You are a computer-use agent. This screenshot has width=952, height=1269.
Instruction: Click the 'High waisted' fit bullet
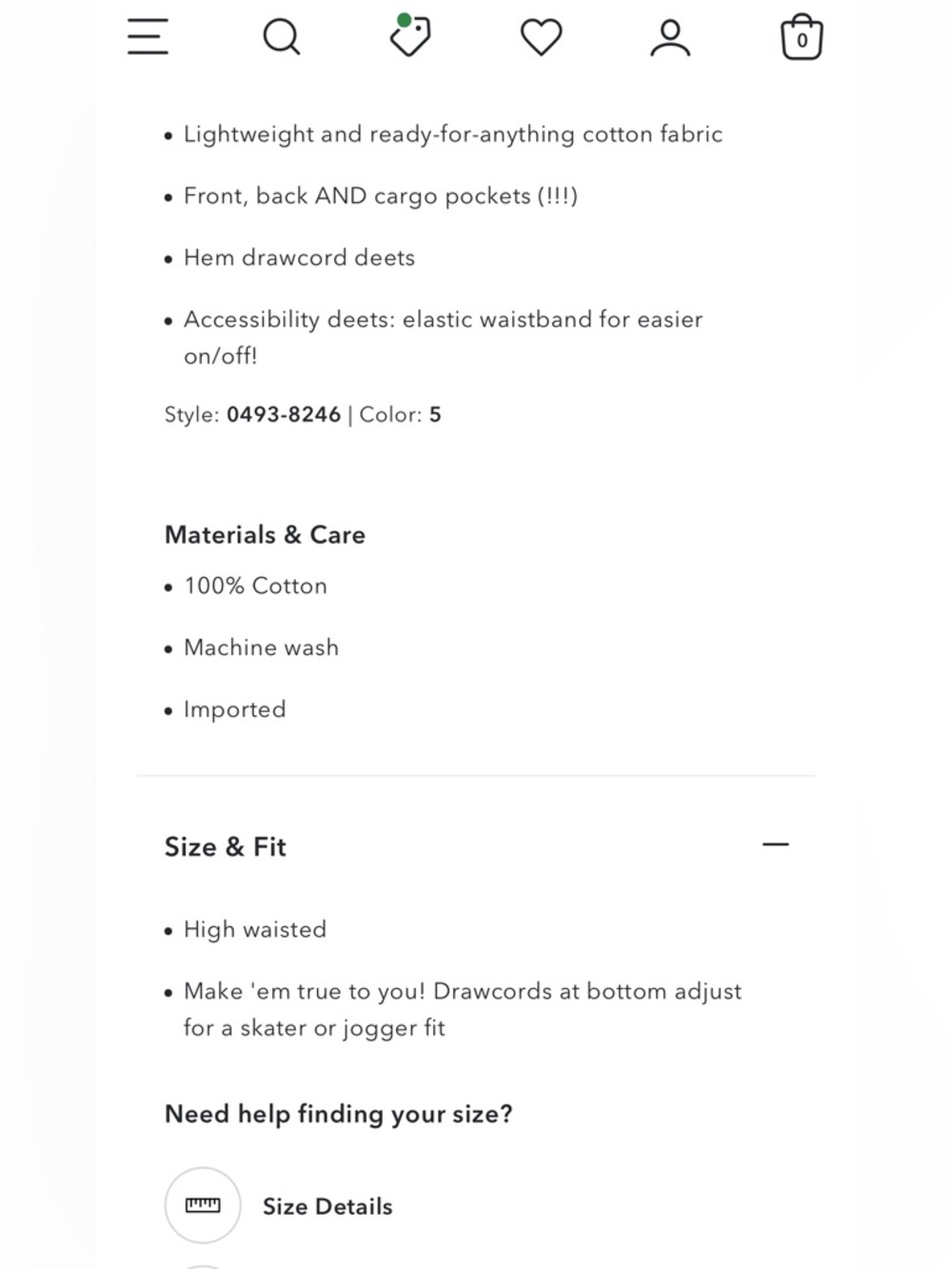click(x=255, y=929)
